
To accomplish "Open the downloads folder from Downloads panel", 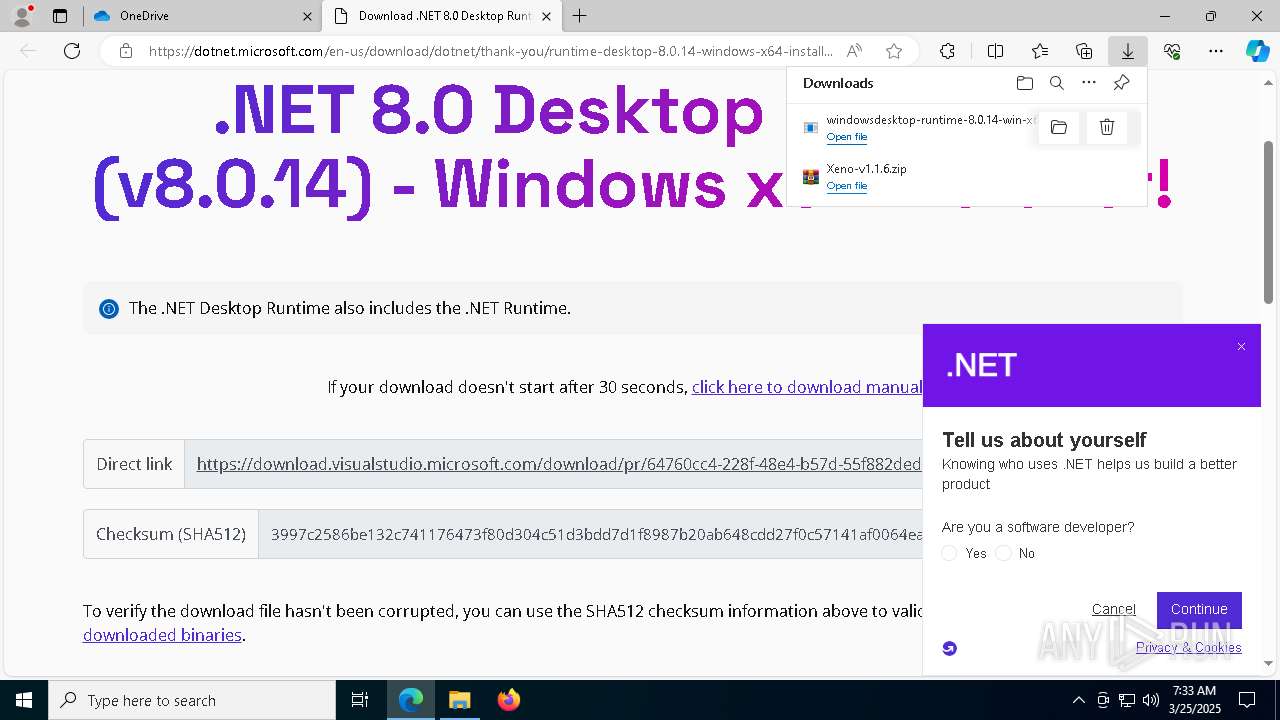I will 1024,83.
